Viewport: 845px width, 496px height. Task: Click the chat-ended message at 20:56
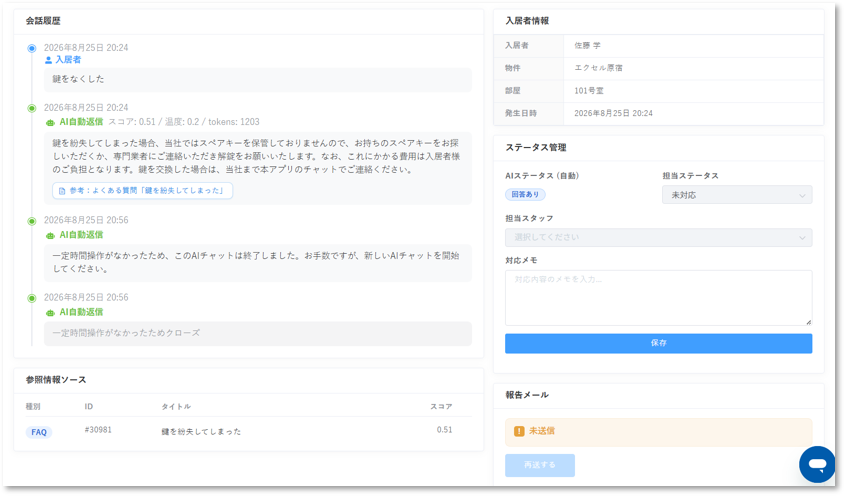pyautogui.click(x=258, y=263)
